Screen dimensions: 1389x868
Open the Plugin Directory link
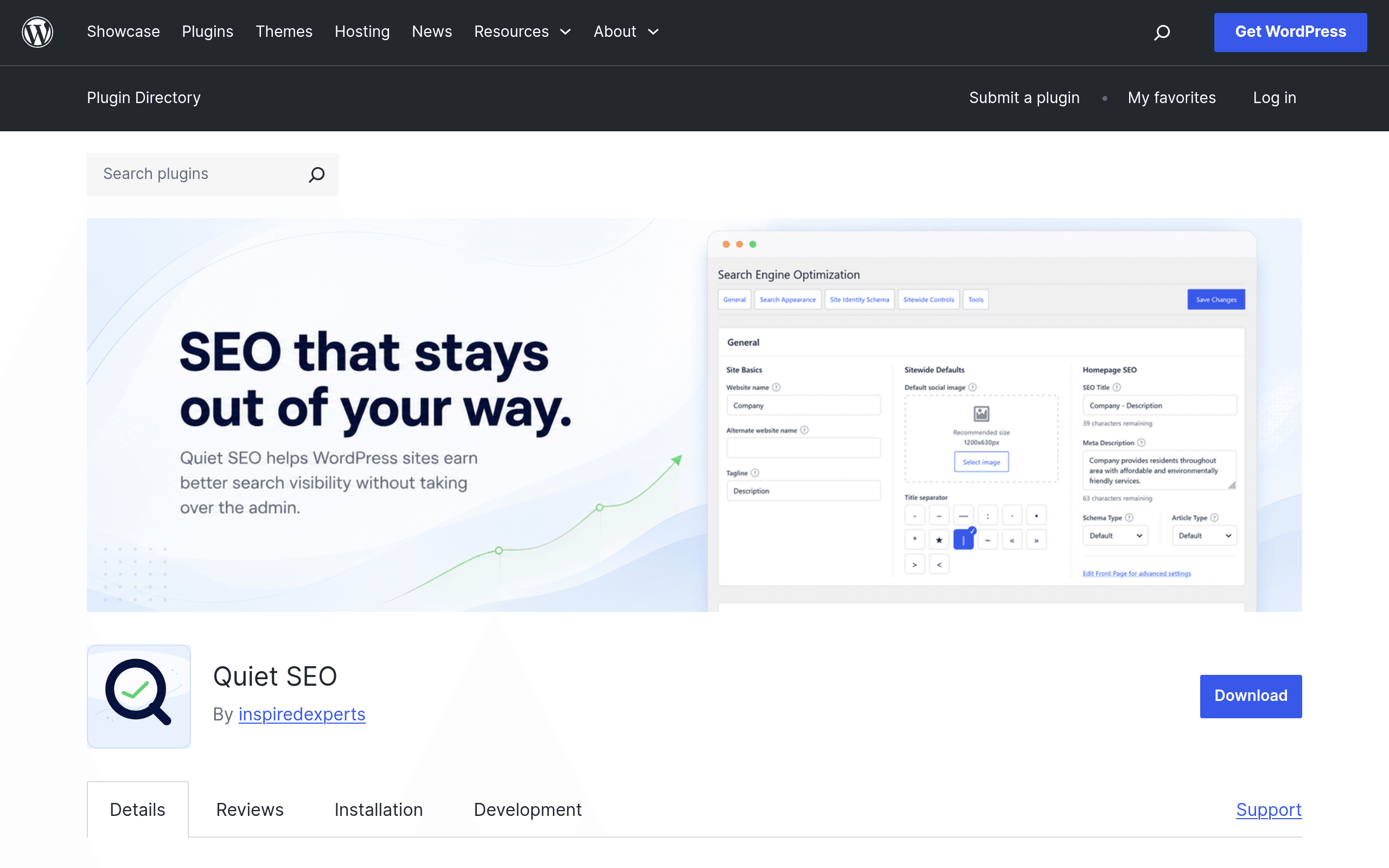click(x=144, y=98)
